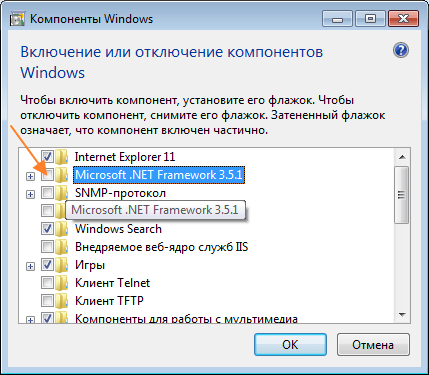Viewport: 429px width, 375px height.
Task: Expand the Игры tree node
Action: click(30, 266)
